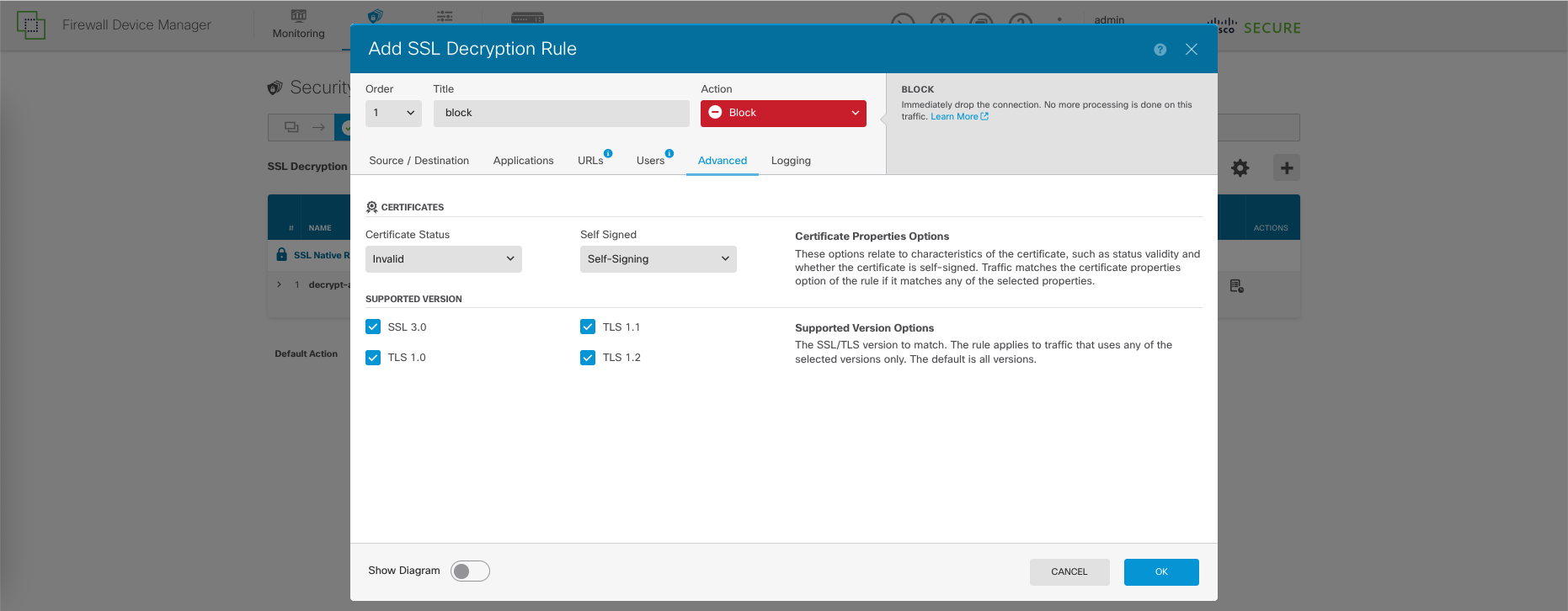Open the Certificate Status dropdown
Viewport: 1568px width, 611px height.
point(443,259)
